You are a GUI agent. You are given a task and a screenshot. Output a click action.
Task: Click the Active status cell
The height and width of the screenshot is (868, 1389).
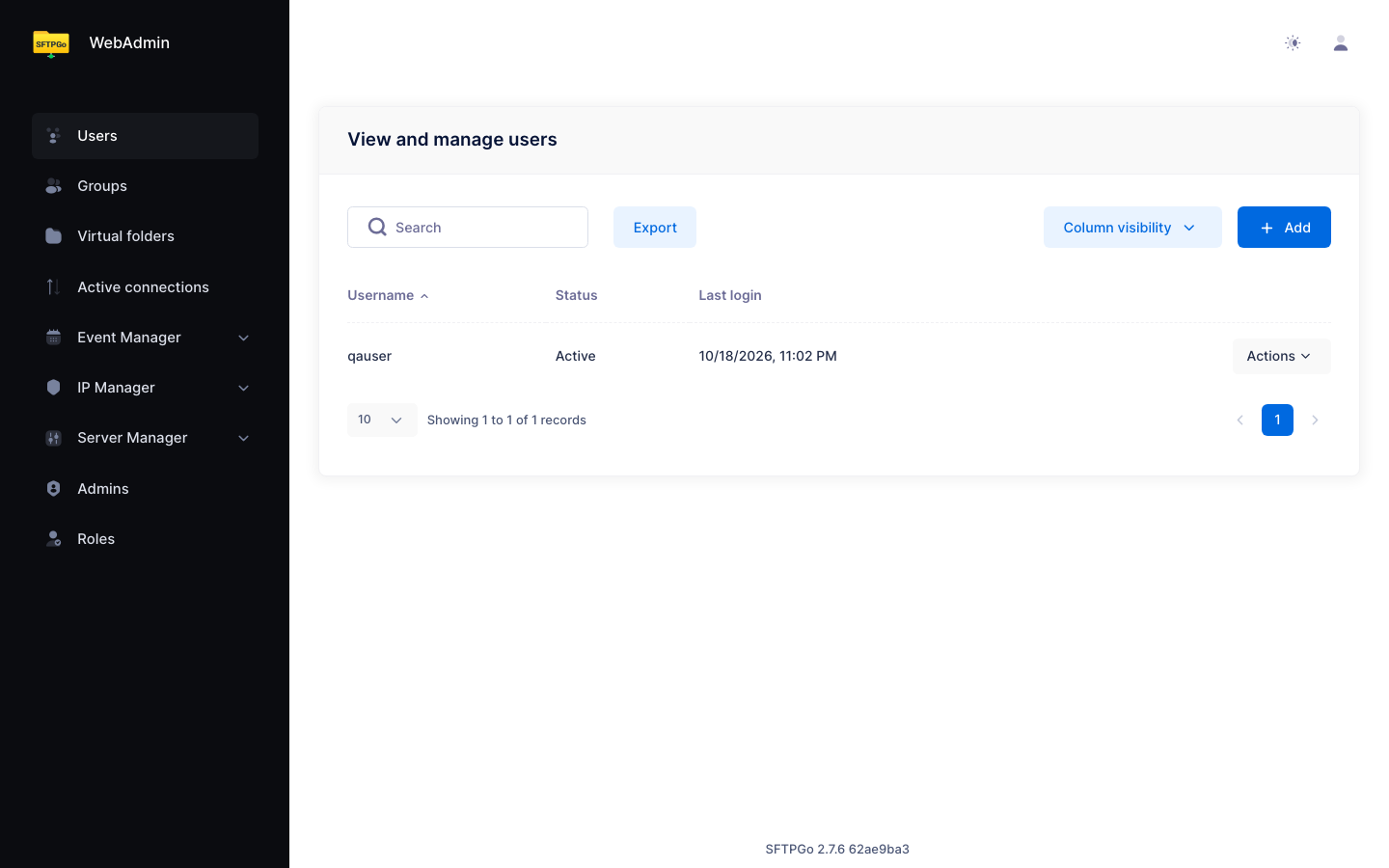(575, 356)
